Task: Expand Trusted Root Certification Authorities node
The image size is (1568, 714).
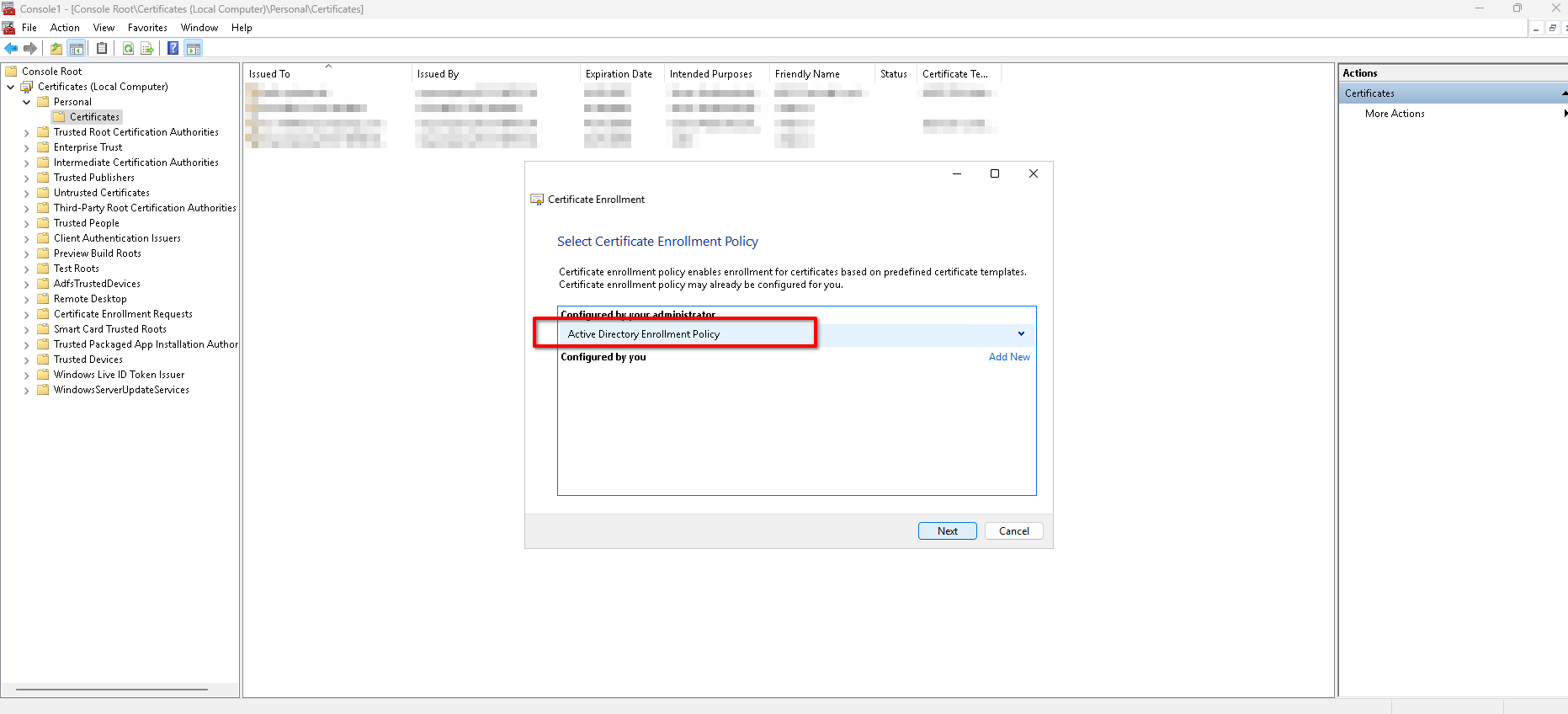Action: tap(26, 133)
